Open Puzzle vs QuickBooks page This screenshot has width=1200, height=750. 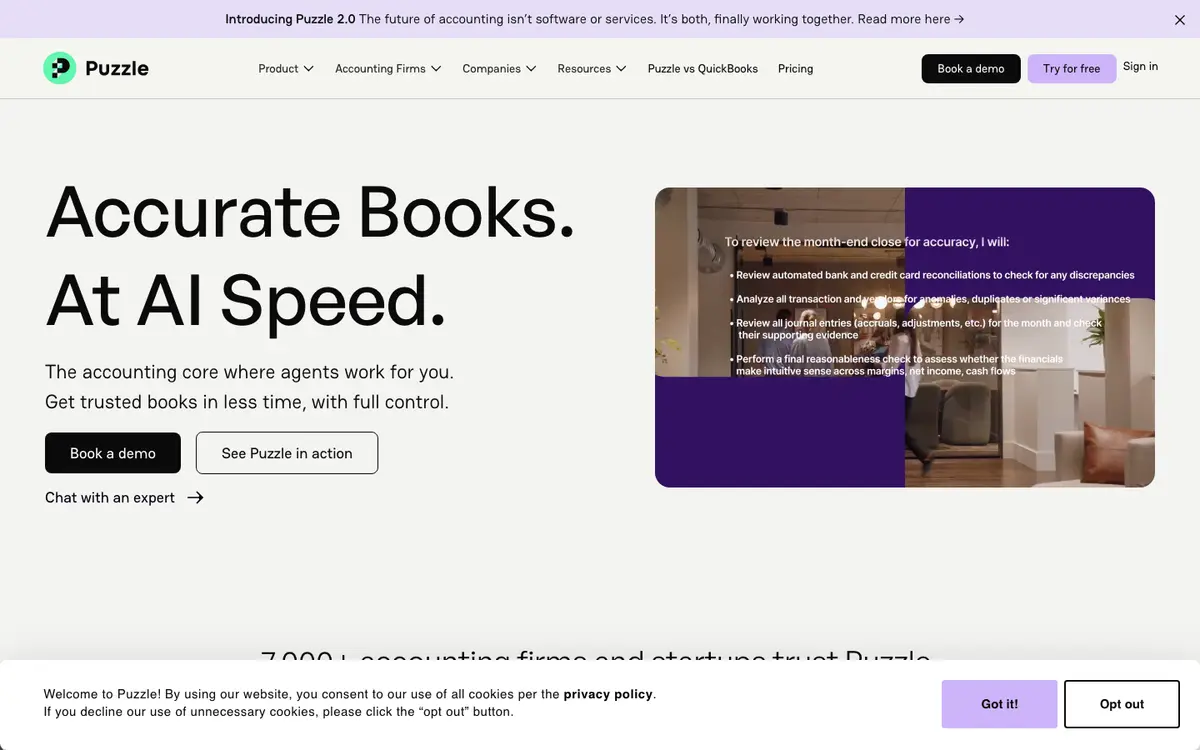click(x=703, y=69)
